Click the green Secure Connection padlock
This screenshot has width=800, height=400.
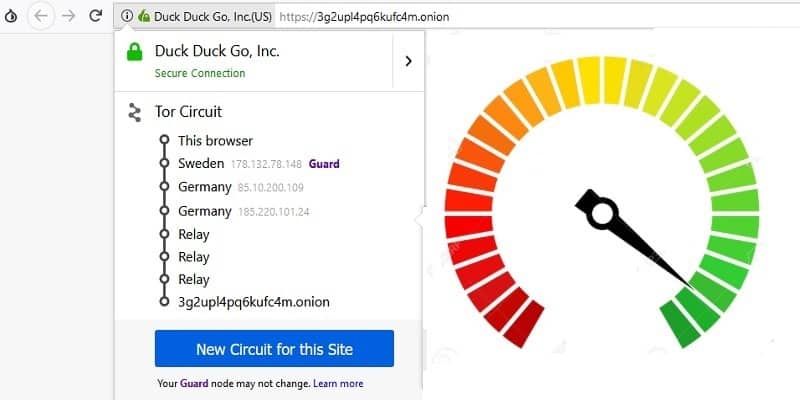click(x=134, y=57)
